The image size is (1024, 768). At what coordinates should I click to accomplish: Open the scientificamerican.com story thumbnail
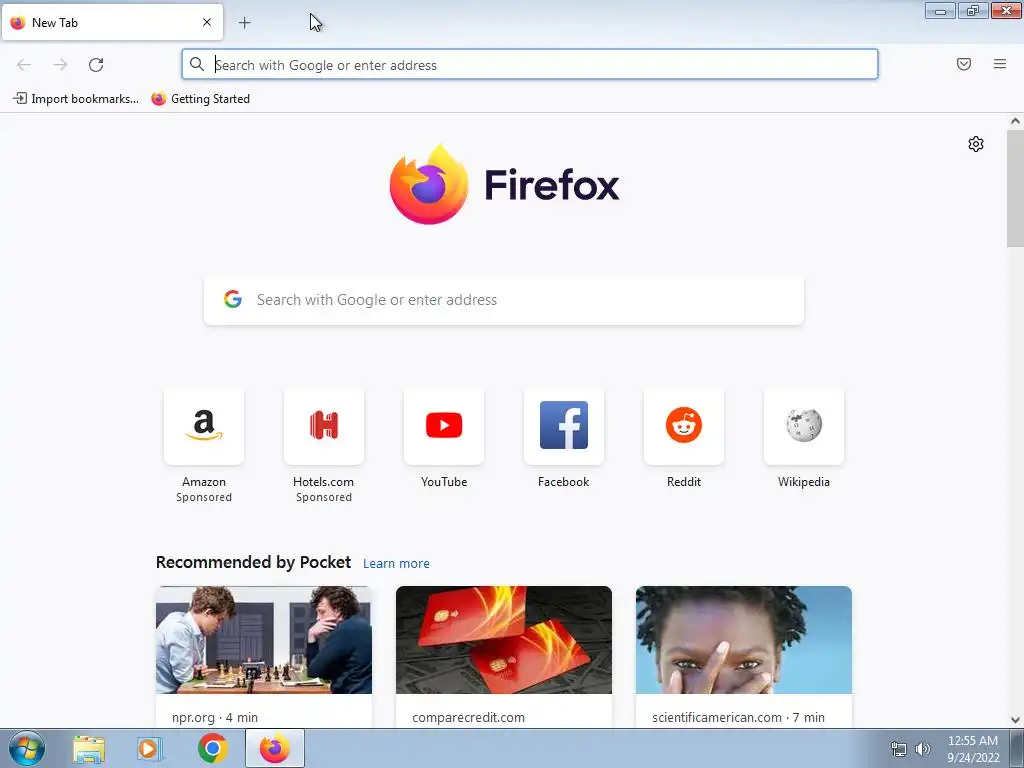(744, 640)
